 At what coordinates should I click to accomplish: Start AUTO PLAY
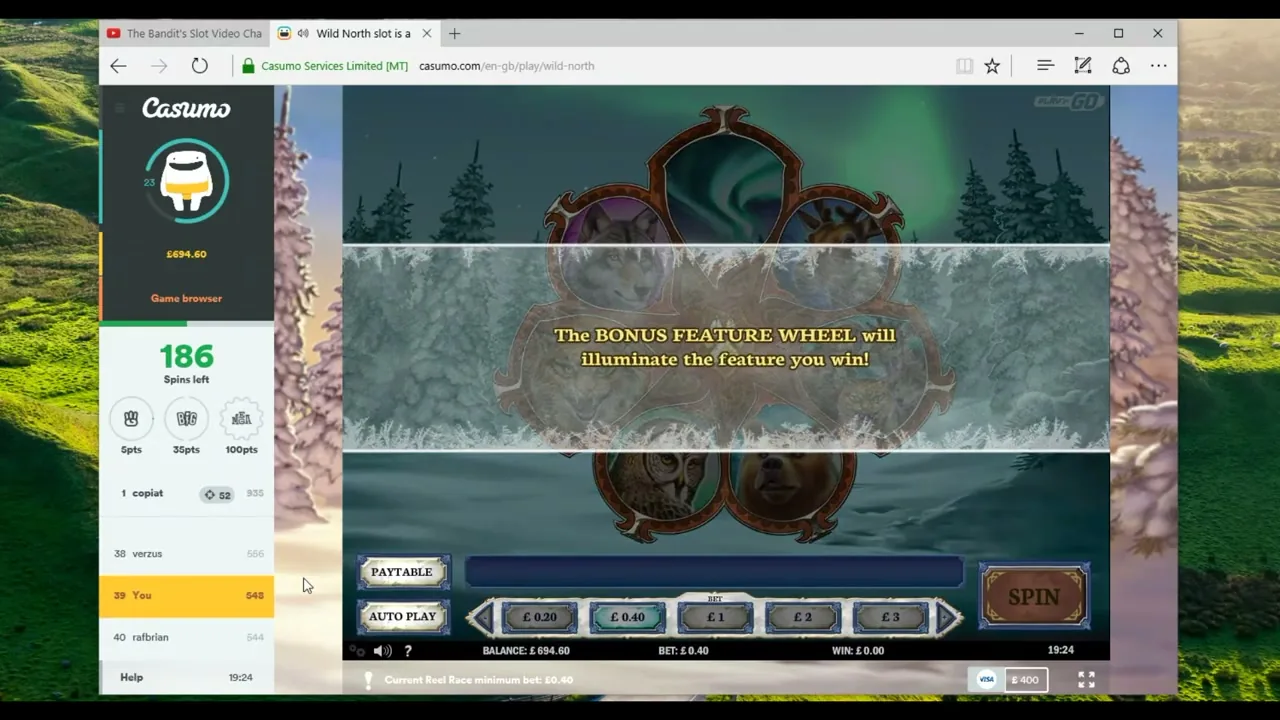(402, 616)
